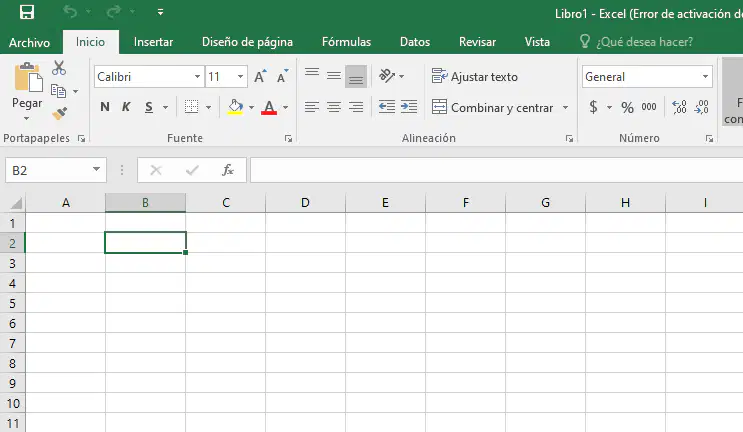Open the Revisar tab
This screenshot has width=743, height=432.
[477, 42]
